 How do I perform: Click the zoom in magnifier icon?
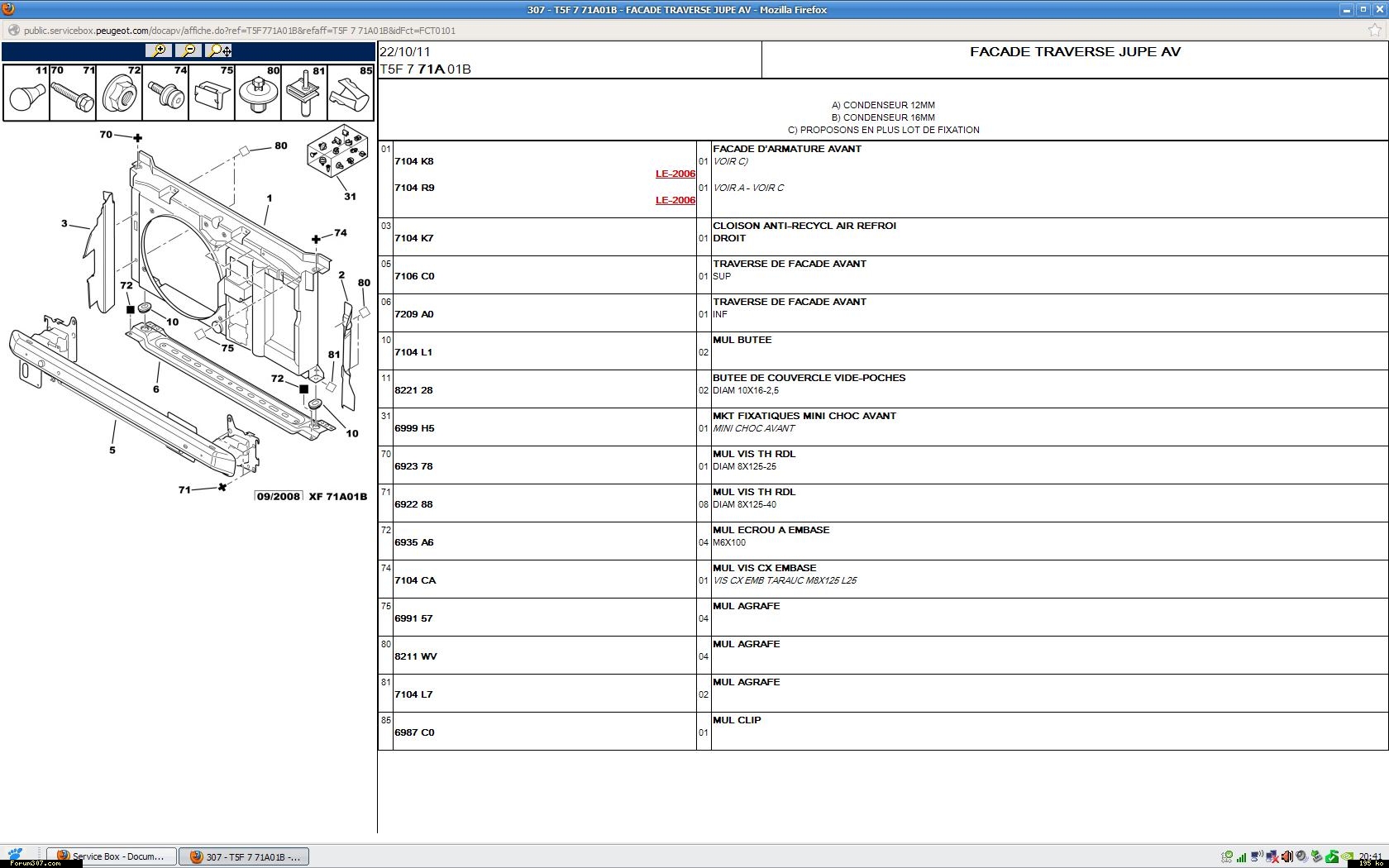click(159, 50)
